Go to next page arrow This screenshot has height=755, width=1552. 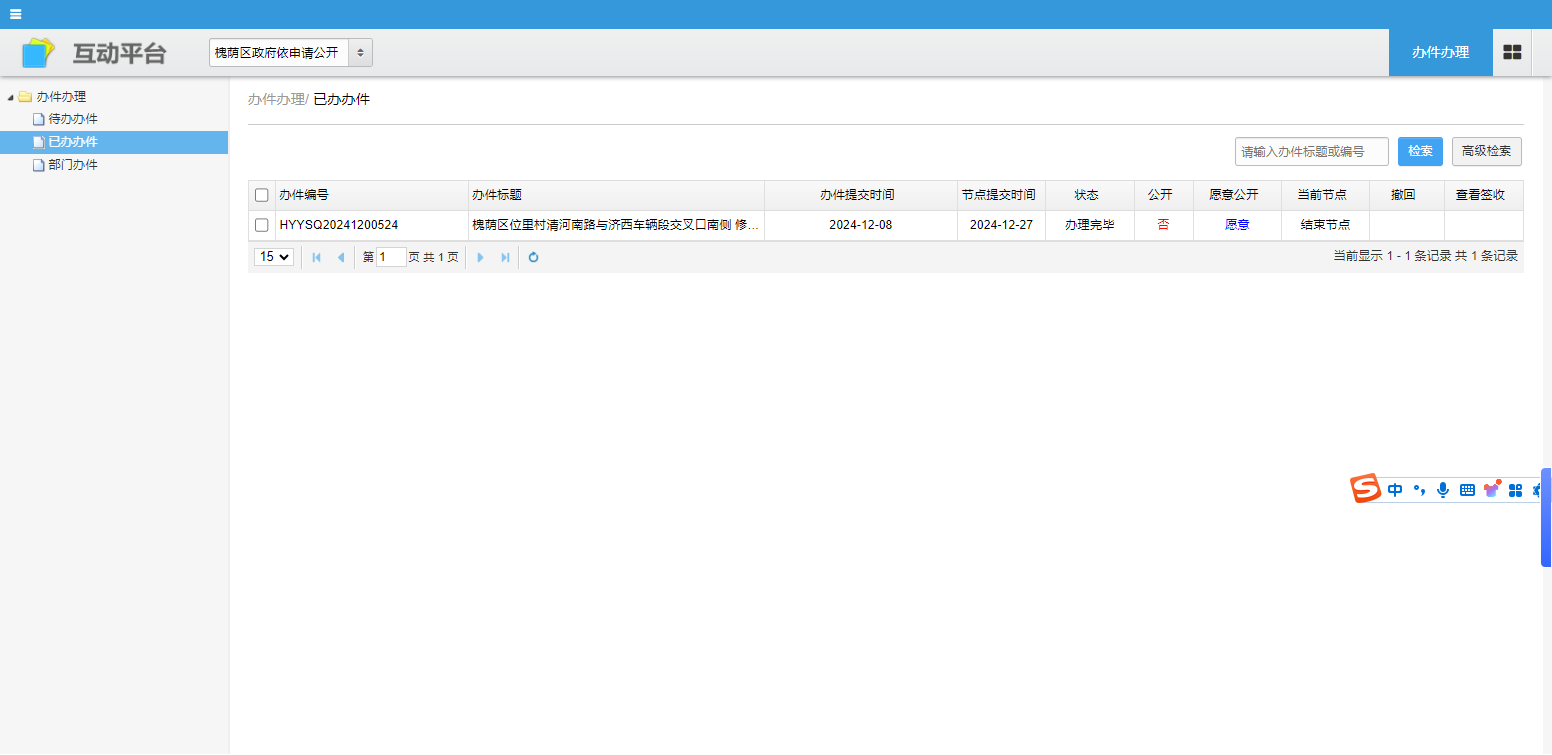pos(480,257)
